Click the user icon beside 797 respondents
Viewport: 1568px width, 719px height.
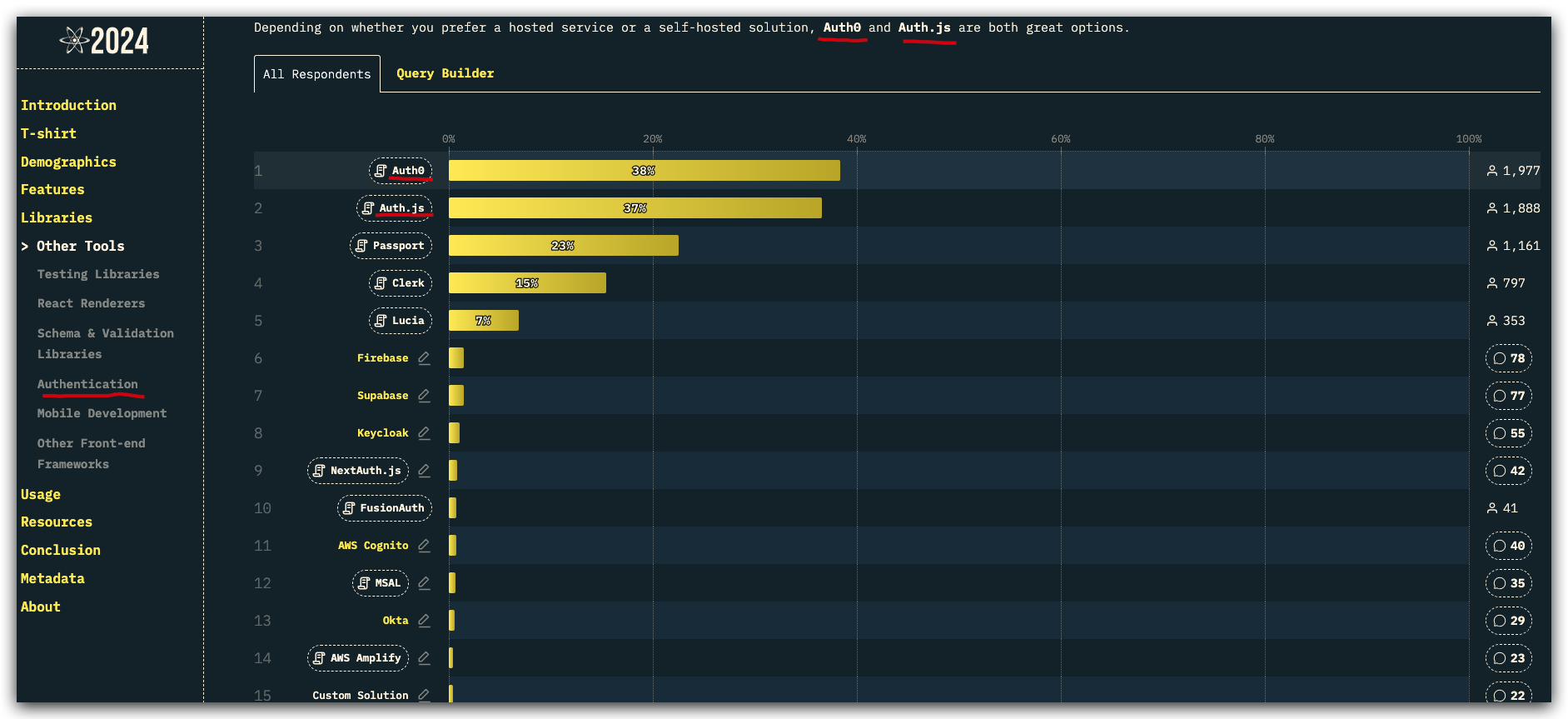(1492, 283)
